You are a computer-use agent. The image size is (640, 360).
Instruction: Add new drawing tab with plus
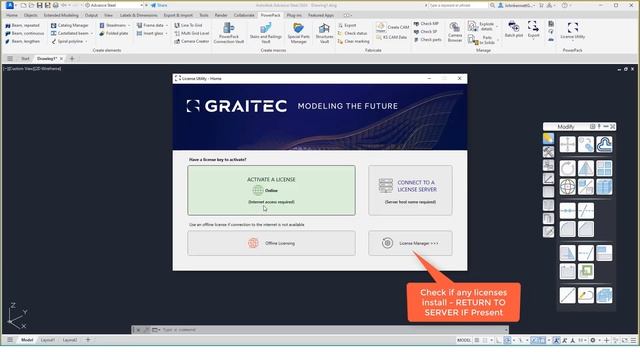(x=72, y=59)
